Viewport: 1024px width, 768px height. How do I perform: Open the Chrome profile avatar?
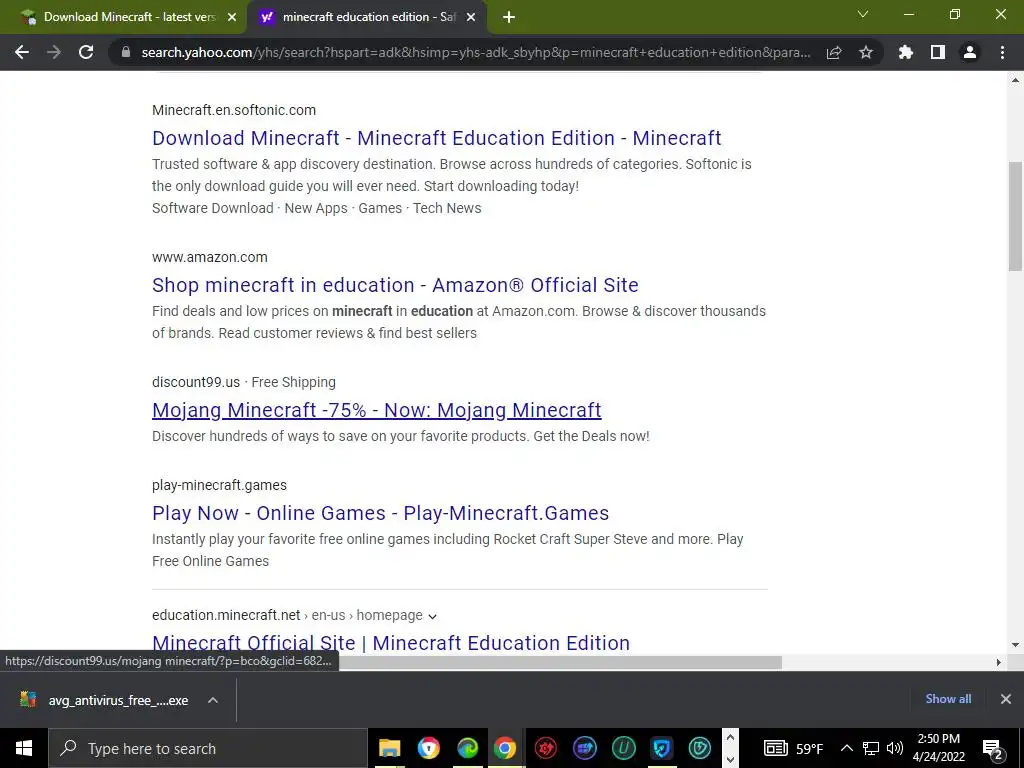[970, 52]
